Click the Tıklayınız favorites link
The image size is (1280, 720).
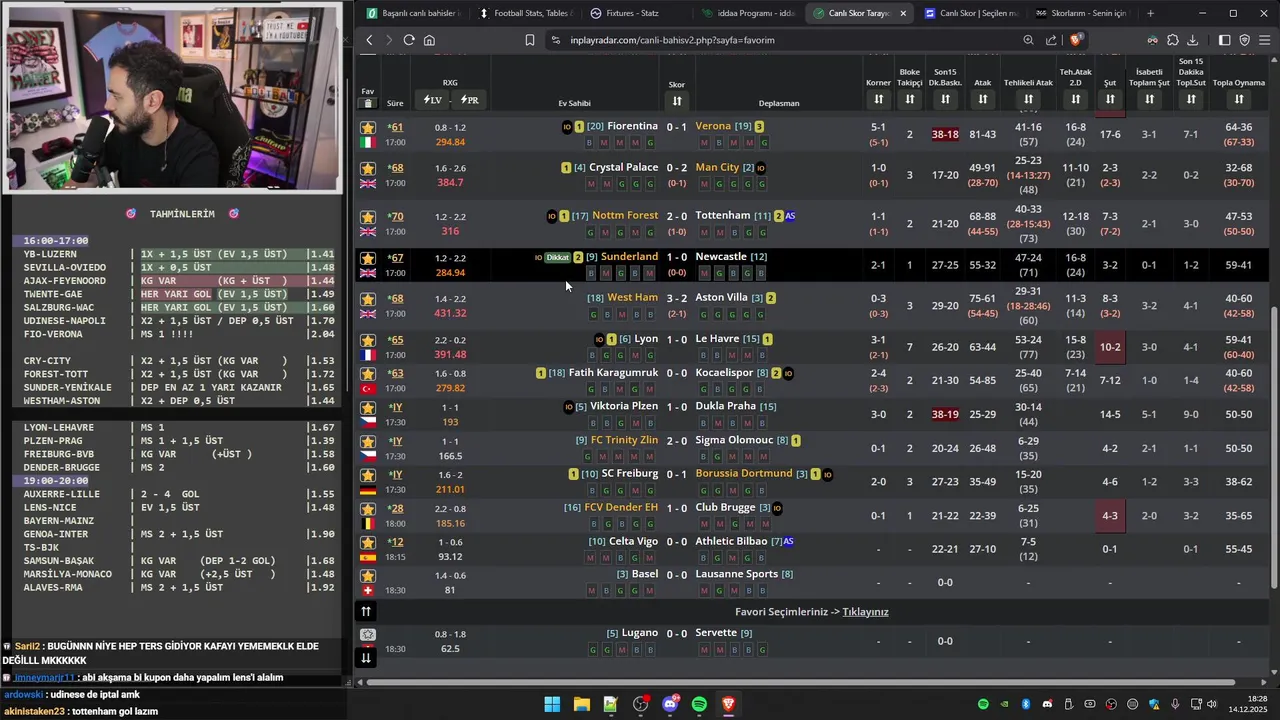[865, 612]
